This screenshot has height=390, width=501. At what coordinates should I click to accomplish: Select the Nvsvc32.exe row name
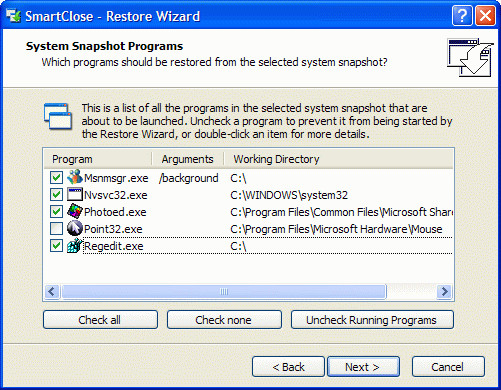point(116,195)
